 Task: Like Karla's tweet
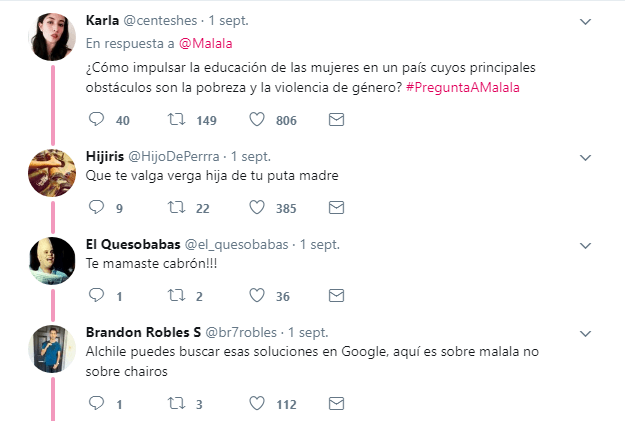pos(257,120)
